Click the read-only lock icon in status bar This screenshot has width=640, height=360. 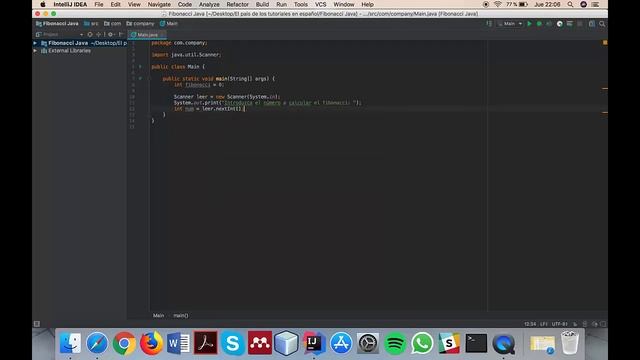tap(575, 324)
